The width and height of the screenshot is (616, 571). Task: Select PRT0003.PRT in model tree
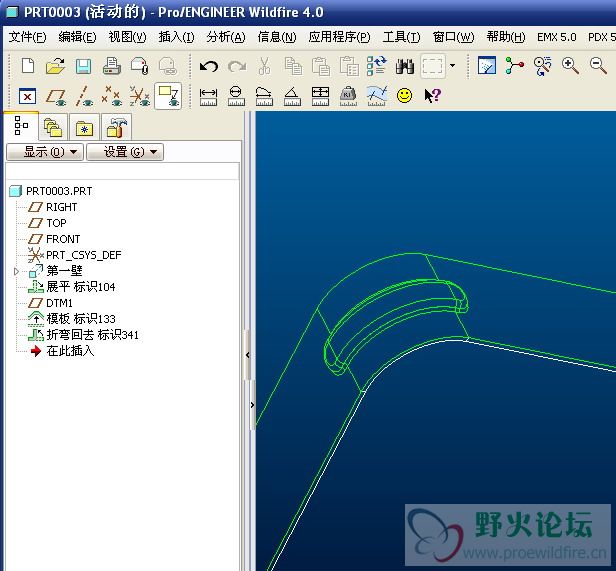click(x=59, y=191)
